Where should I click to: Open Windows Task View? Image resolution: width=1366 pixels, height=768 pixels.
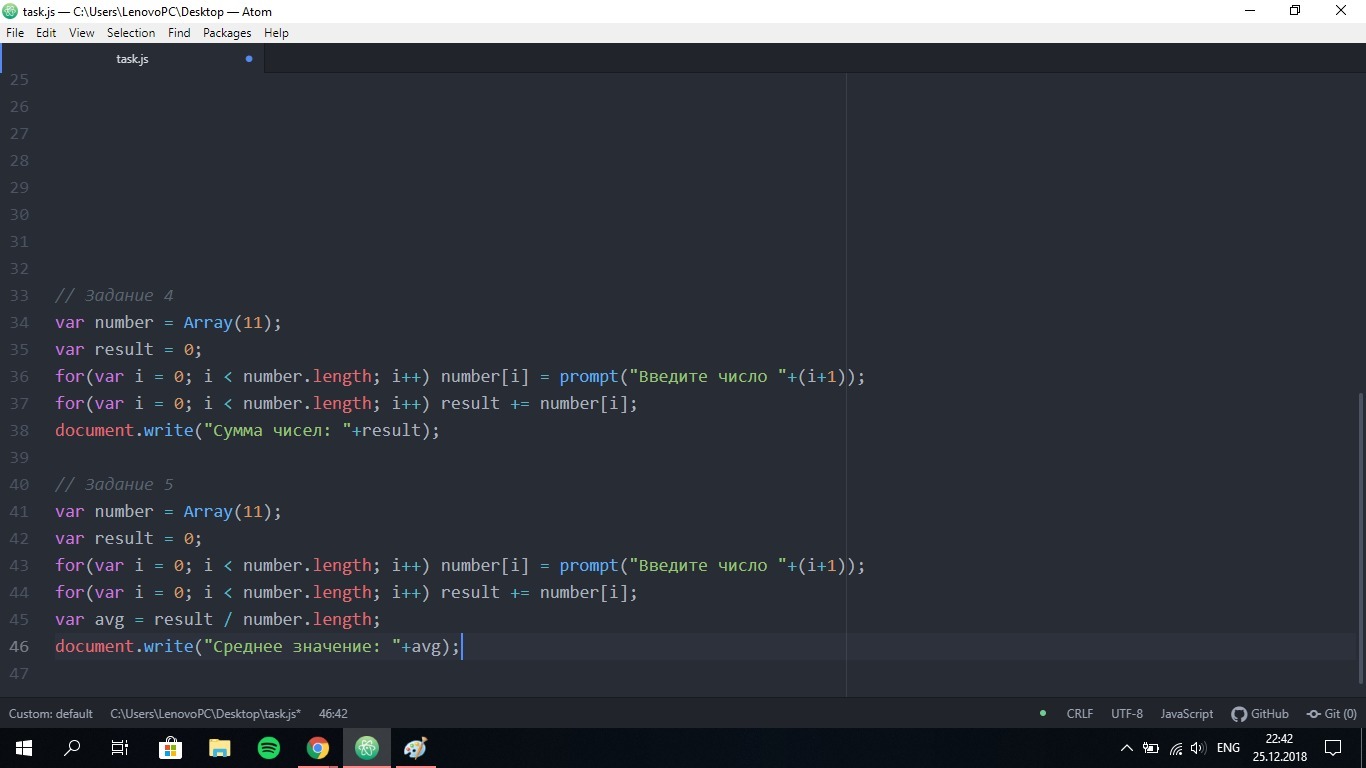pos(120,748)
